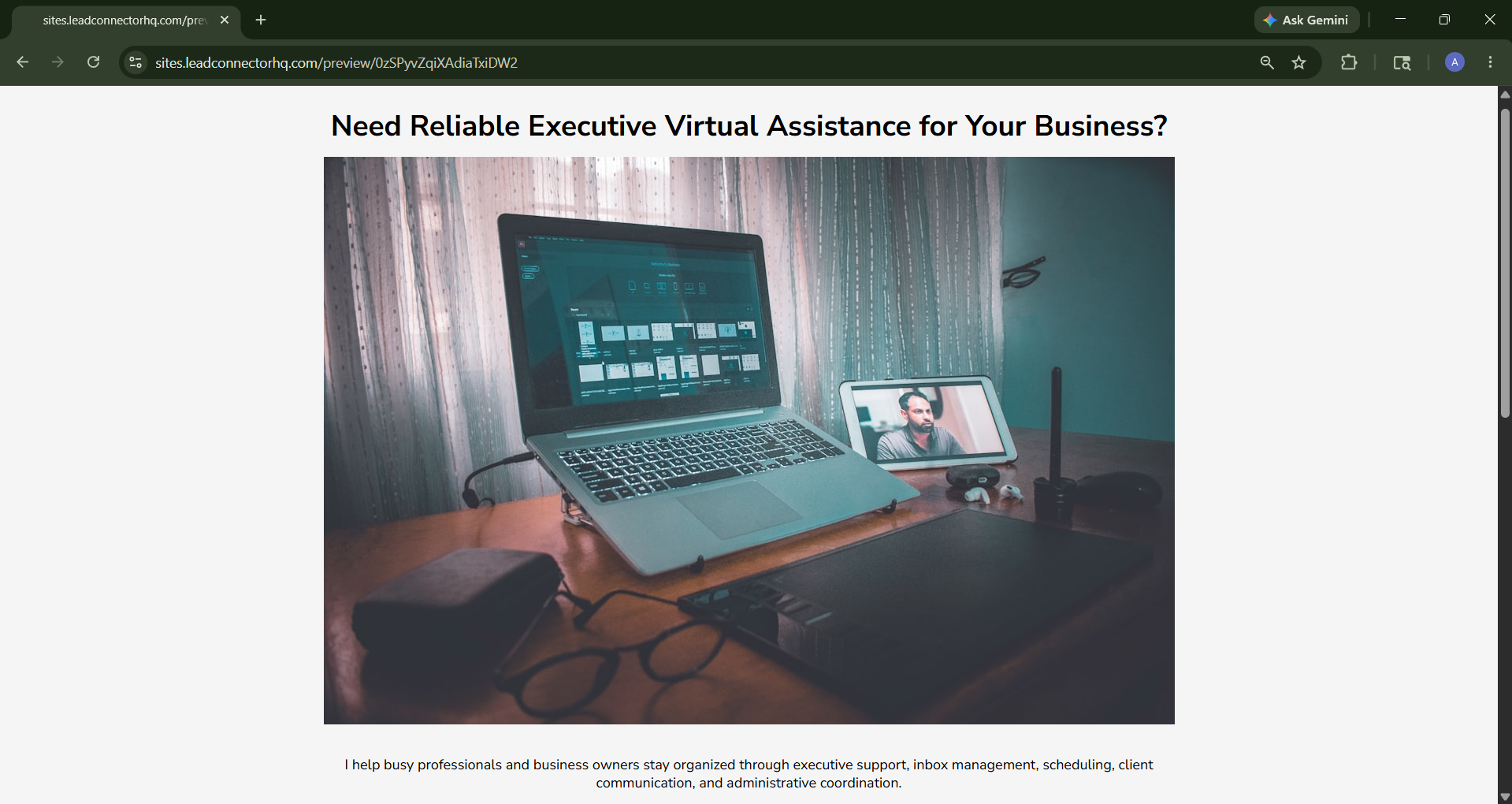Image resolution: width=1512 pixels, height=804 pixels.
Task: Minimize the browser window
Action: [x=1400, y=20]
